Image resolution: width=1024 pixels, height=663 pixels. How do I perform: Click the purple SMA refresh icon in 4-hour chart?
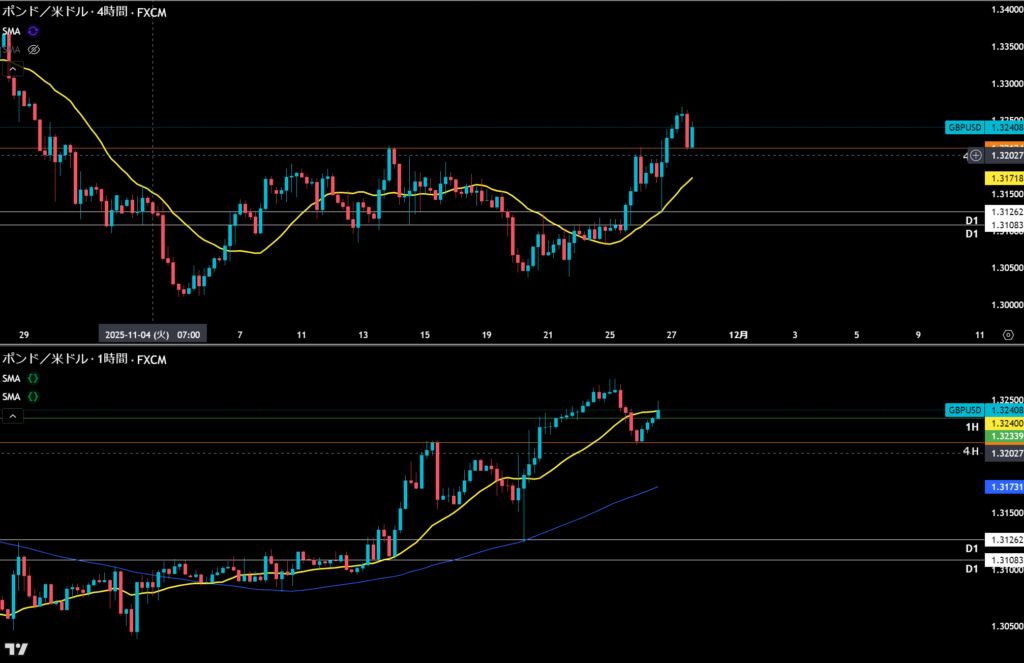33,32
